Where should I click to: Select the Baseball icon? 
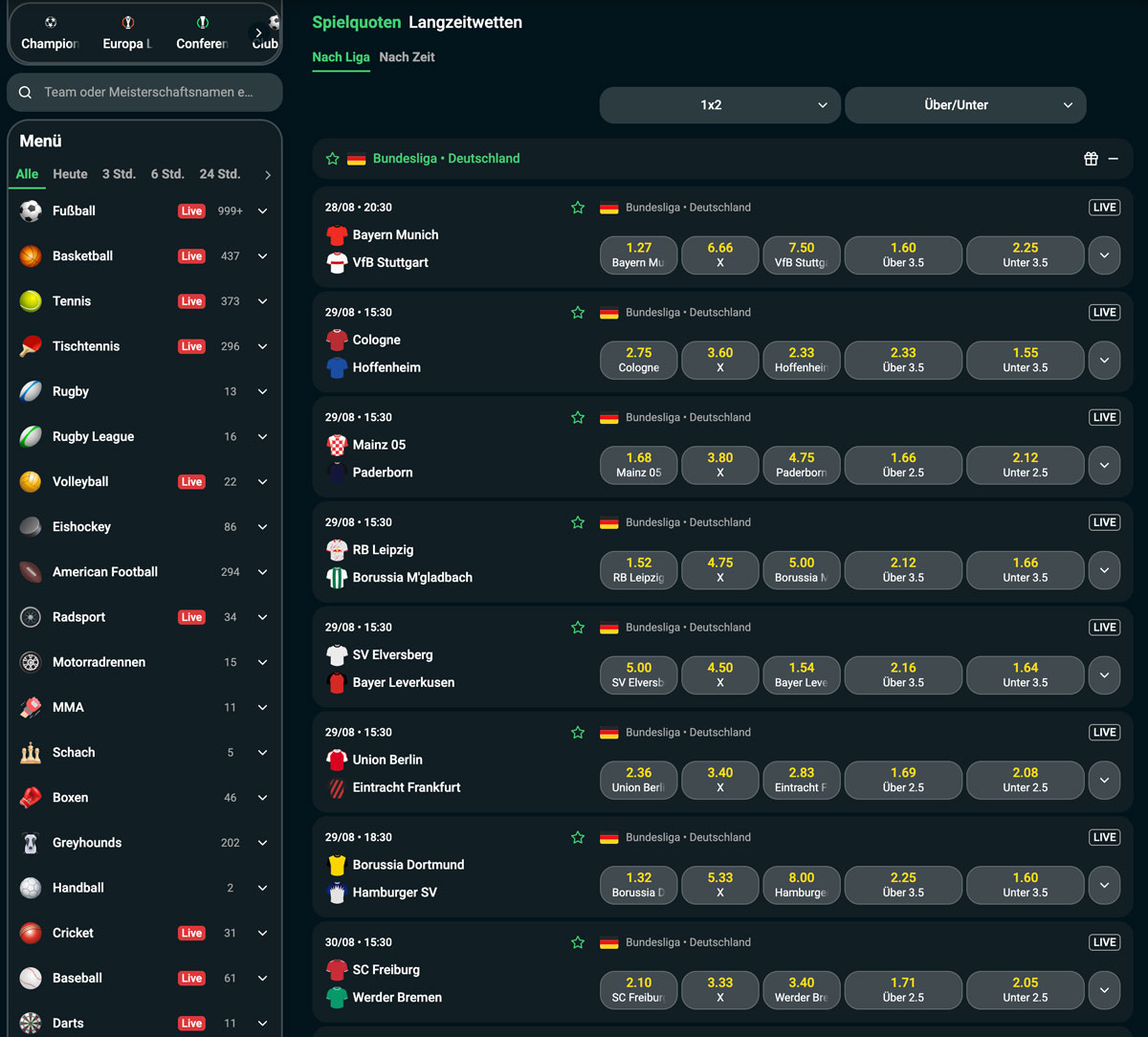[x=31, y=978]
